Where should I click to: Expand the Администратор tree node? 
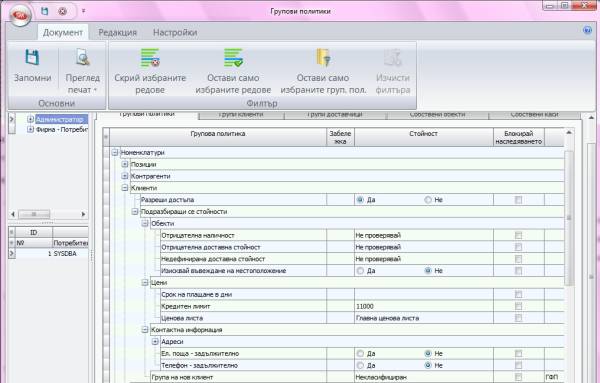tap(30, 119)
